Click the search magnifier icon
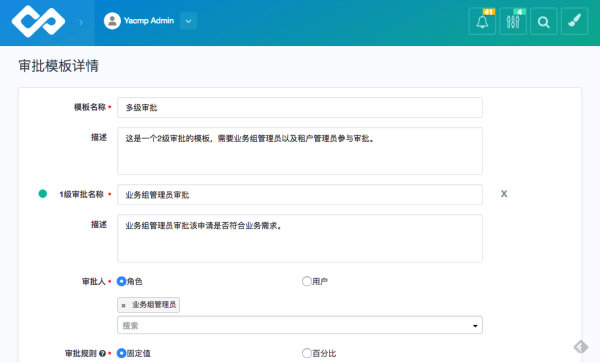600x363 pixels. tap(544, 21)
